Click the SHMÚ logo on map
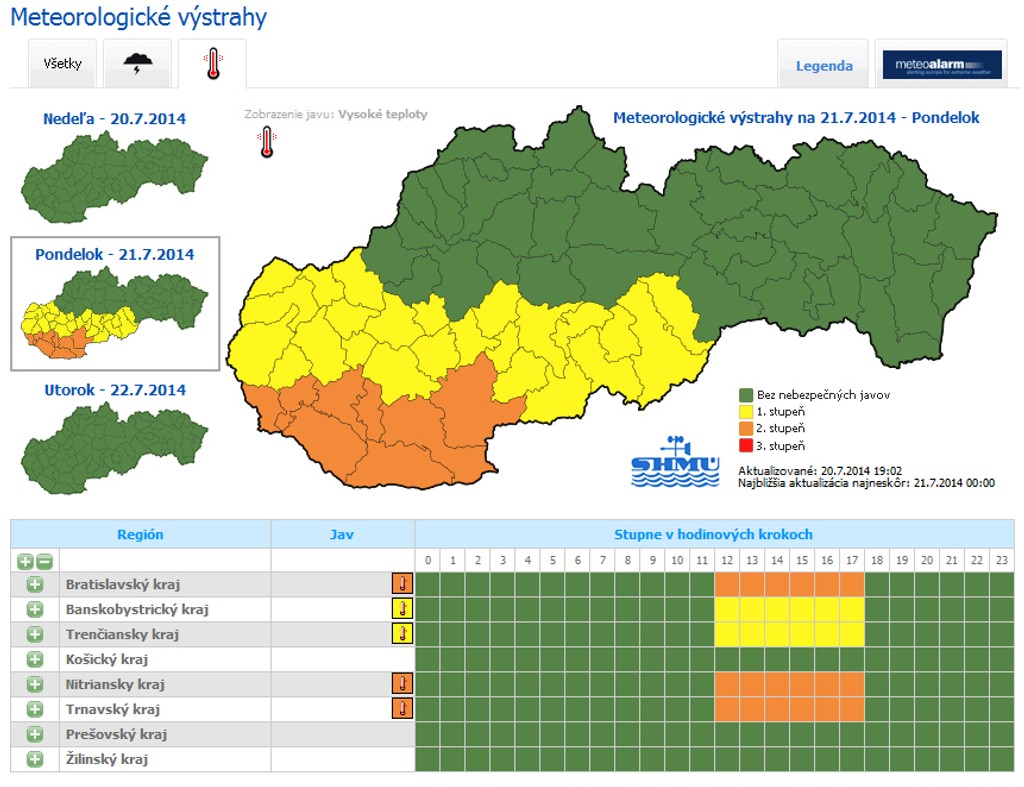1024x787 pixels. (675, 462)
